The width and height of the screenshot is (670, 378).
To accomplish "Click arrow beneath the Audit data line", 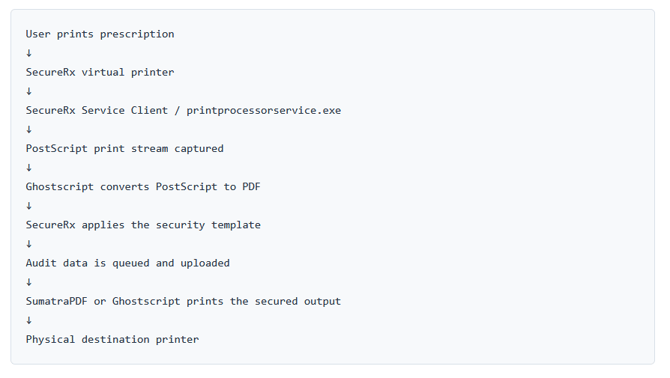I will [x=29, y=282].
